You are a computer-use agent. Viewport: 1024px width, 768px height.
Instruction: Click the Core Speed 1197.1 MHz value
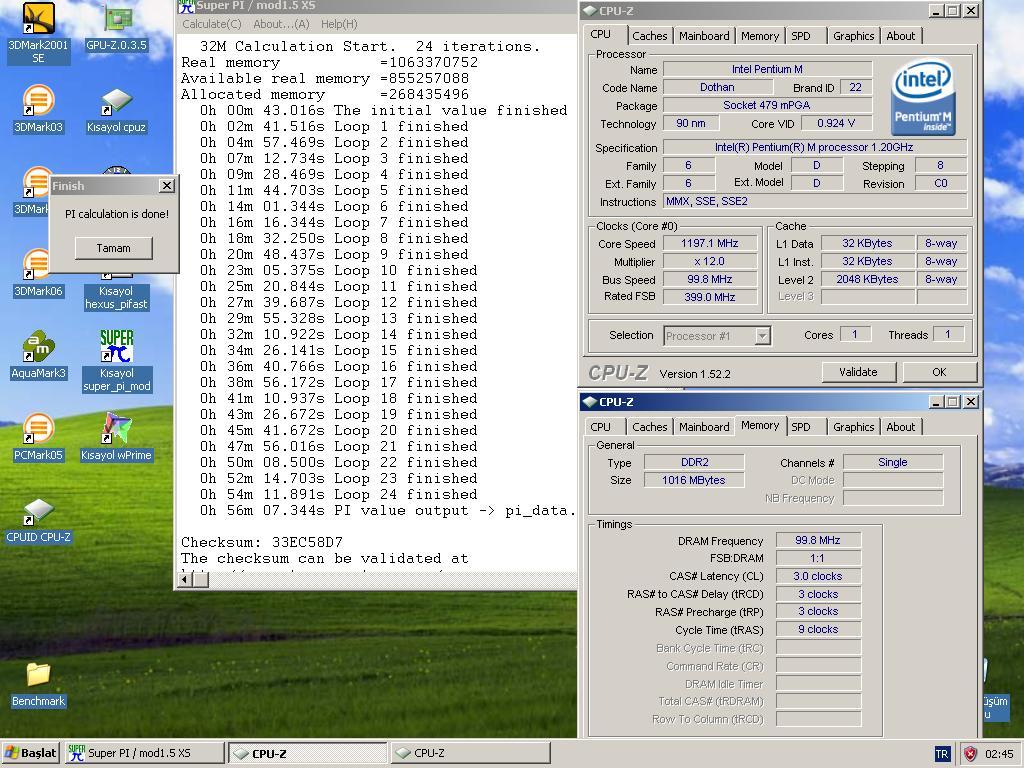[710, 243]
